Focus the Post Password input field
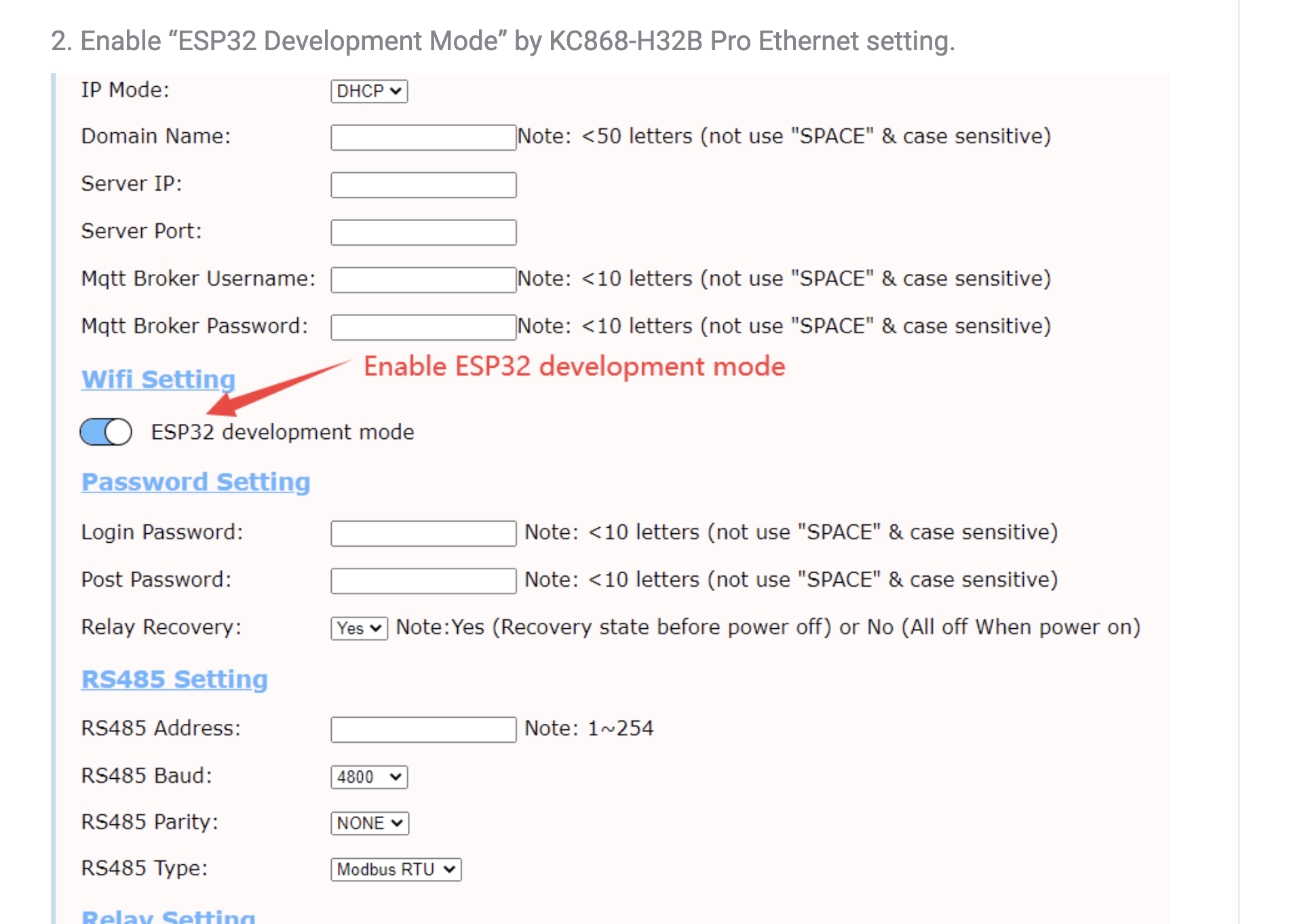Image resolution: width=1304 pixels, height=924 pixels. (x=423, y=581)
